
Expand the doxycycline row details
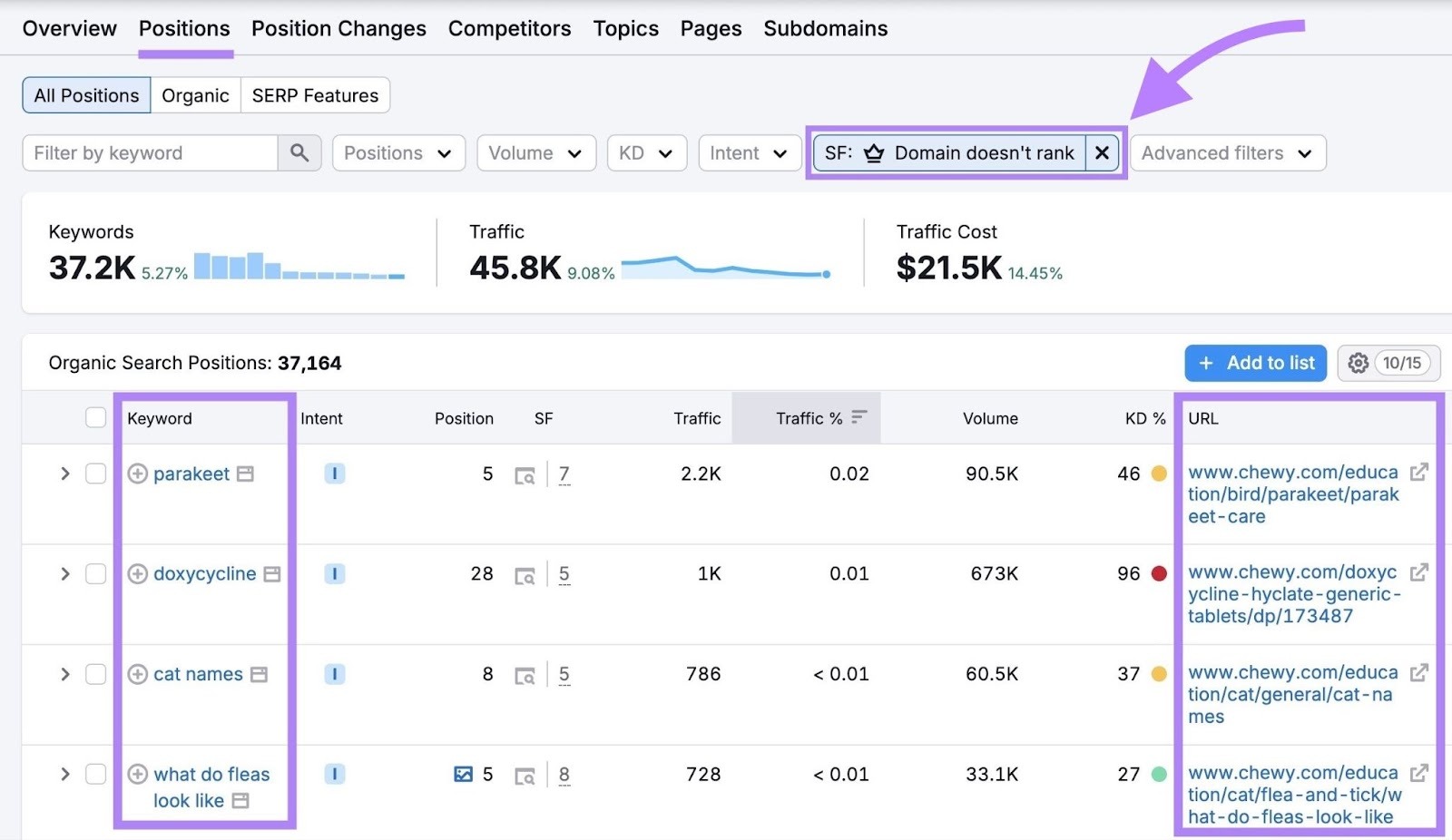pyautogui.click(x=64, y=573)
